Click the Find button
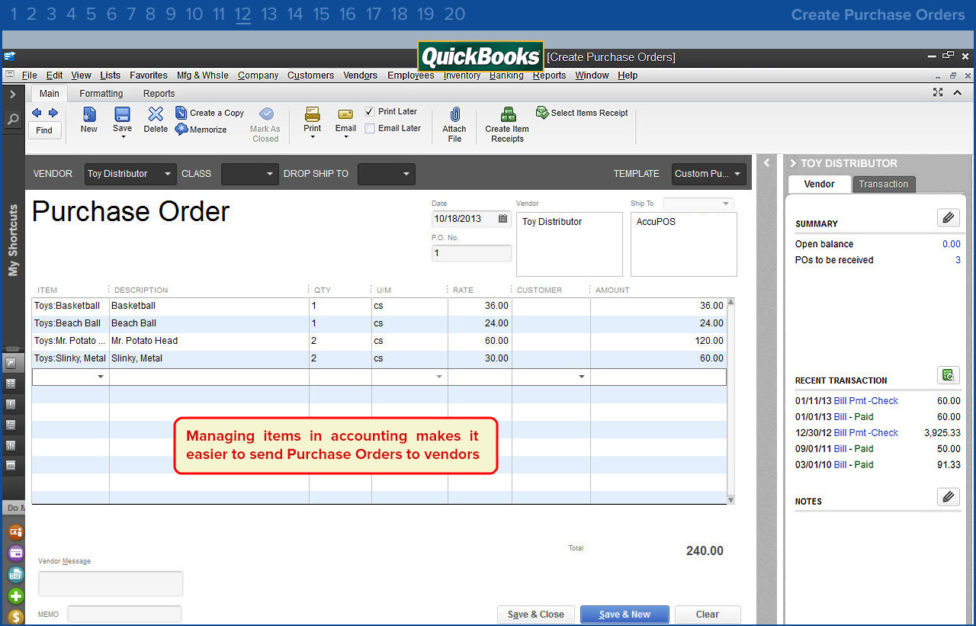 click(x=44, y=130)
